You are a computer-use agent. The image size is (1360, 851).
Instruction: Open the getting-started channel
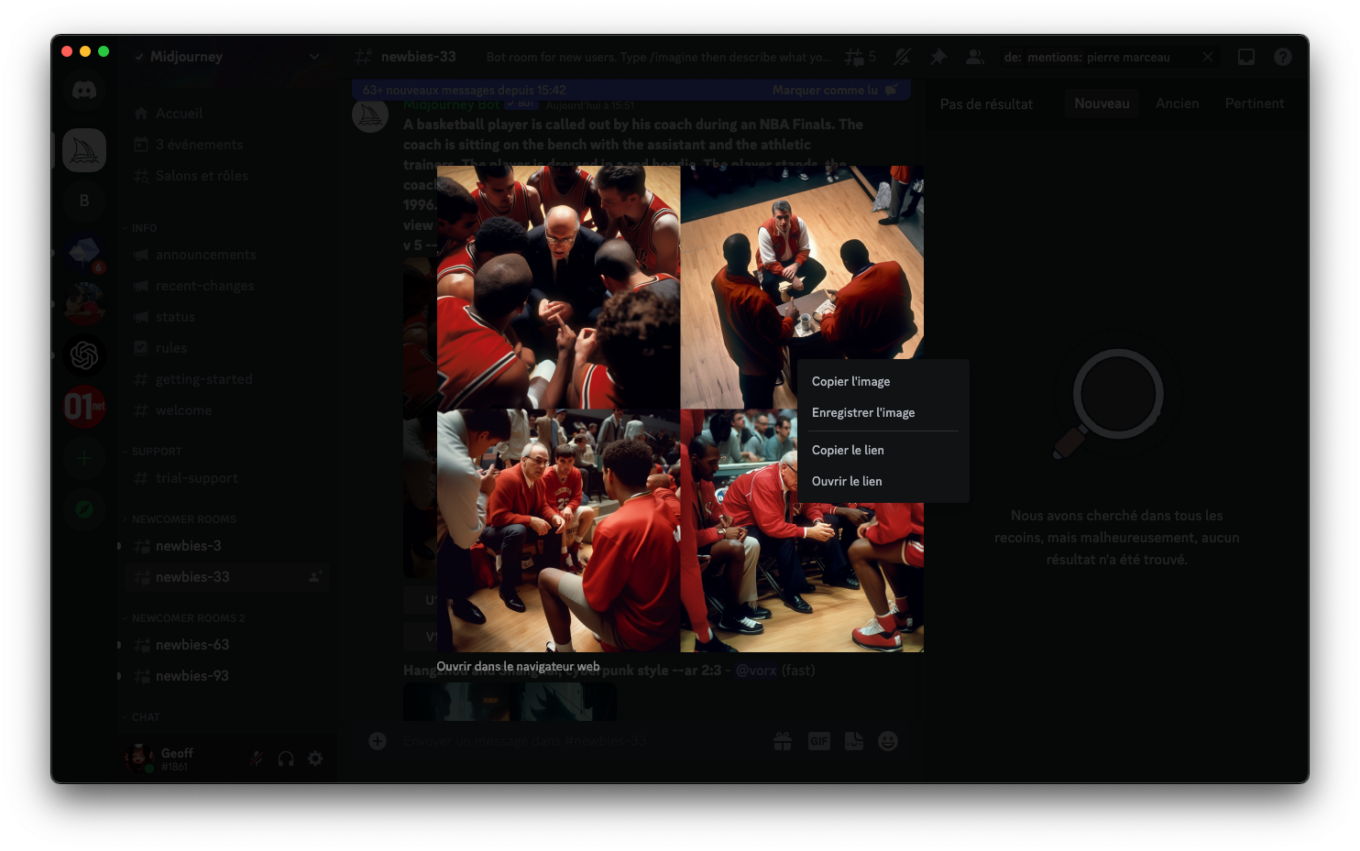click(x=225, y=379)
